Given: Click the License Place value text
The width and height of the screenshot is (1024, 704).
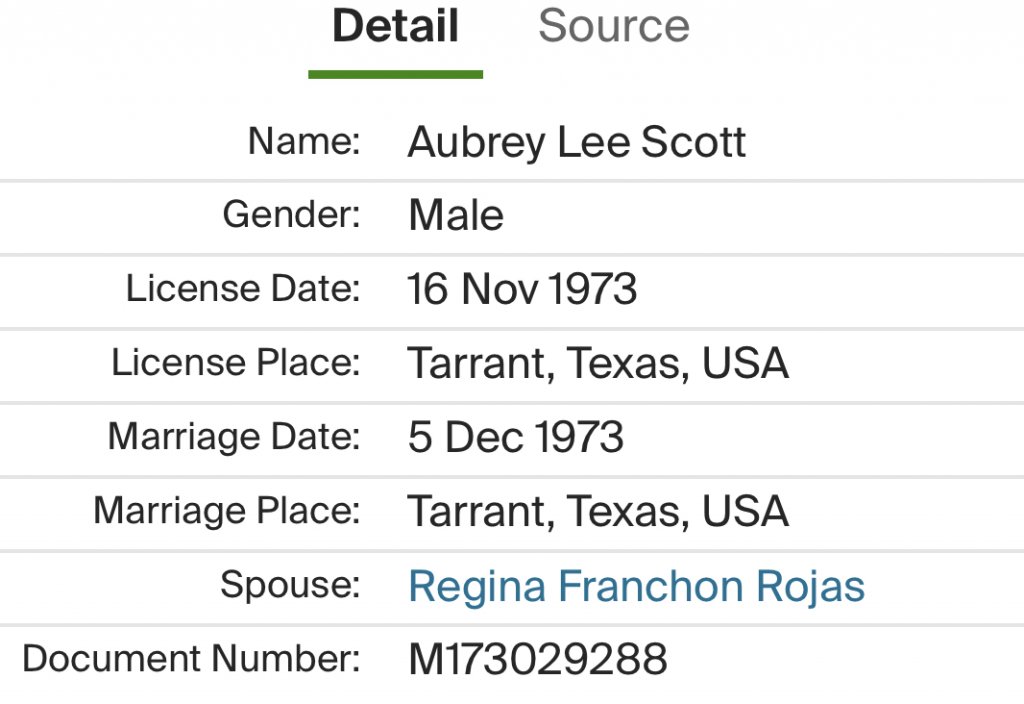Looking at the screenshot, I should [597, 364].
